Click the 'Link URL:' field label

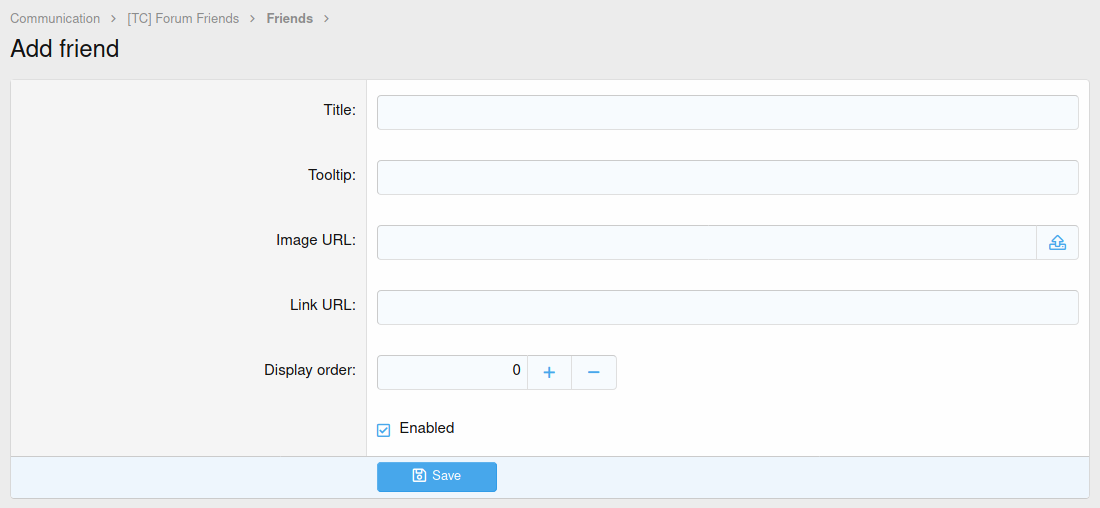point(322,305)
